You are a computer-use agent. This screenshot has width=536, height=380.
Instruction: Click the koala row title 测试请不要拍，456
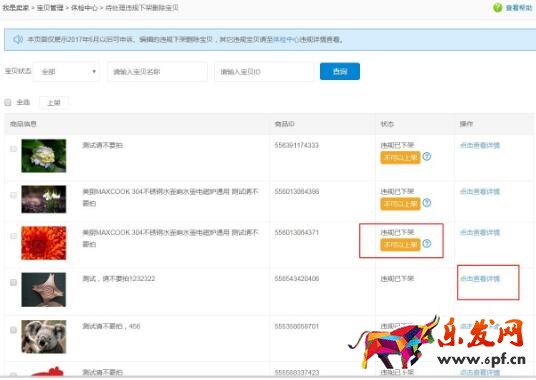[x=111, y=326]
